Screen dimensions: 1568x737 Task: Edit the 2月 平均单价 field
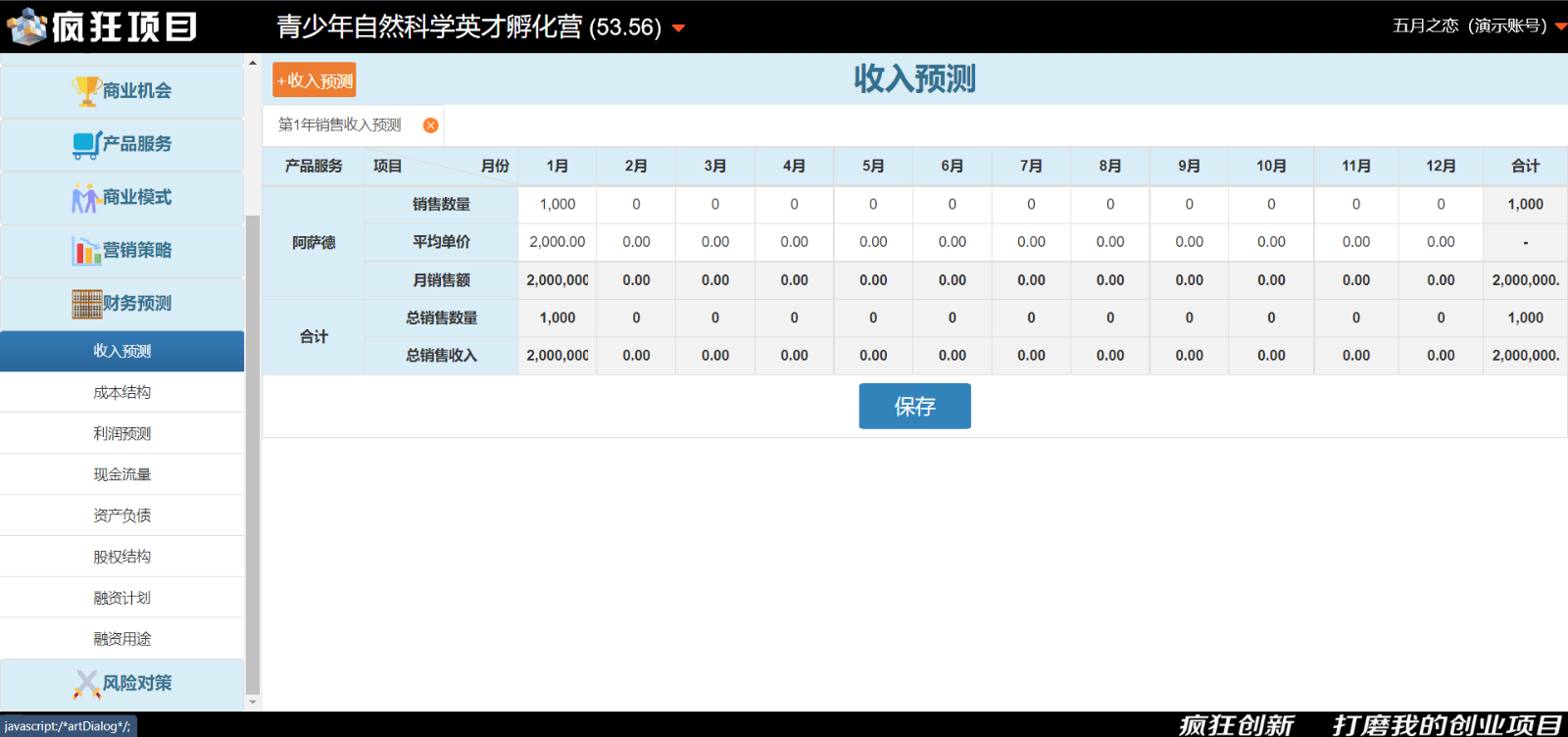[636, 242]
